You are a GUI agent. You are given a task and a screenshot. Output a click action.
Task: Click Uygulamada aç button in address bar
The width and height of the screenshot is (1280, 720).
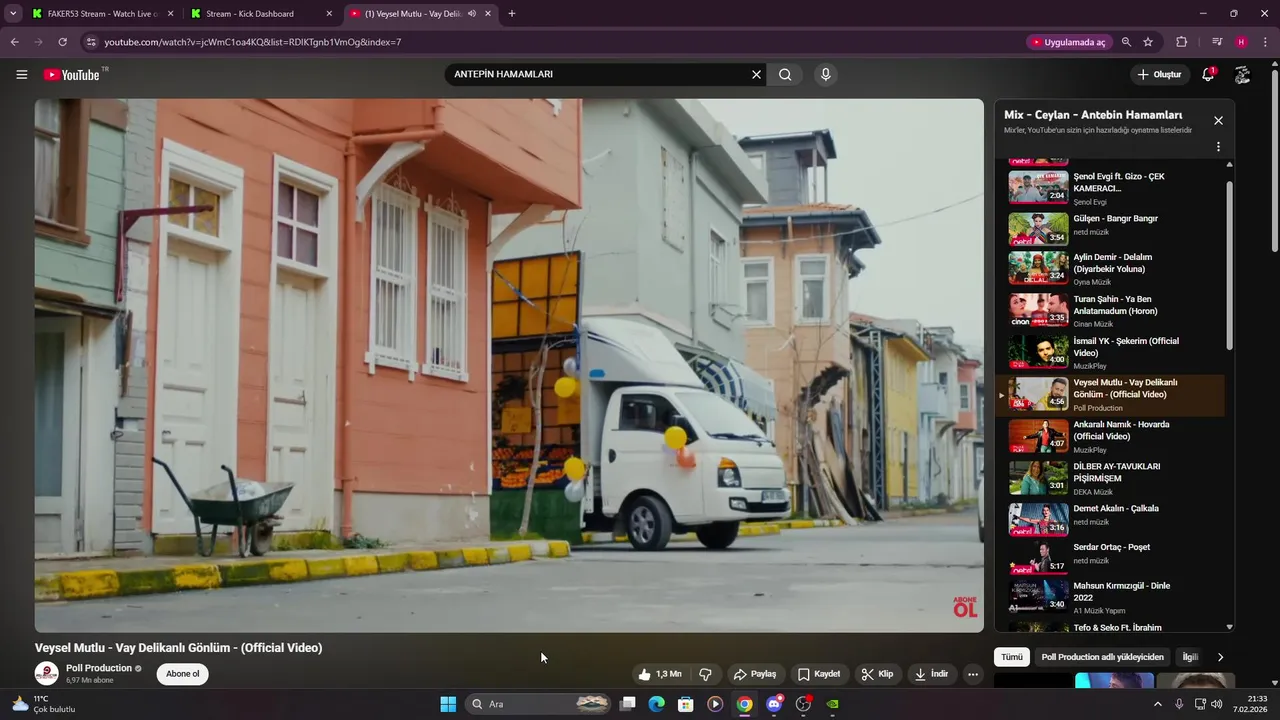1068,42
